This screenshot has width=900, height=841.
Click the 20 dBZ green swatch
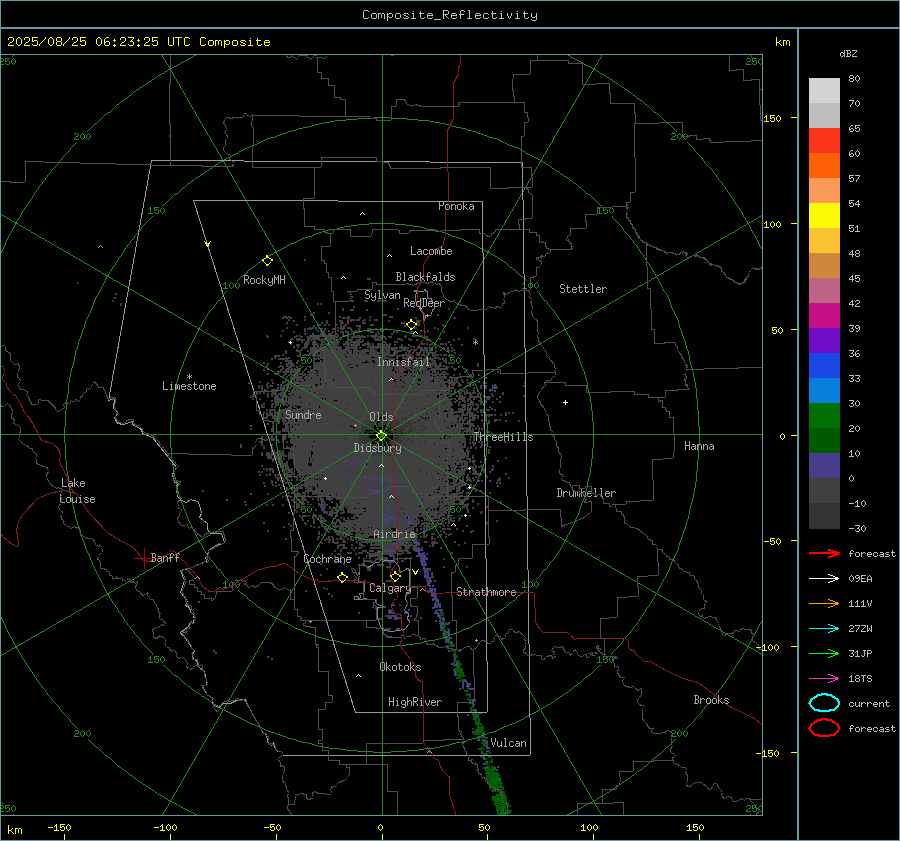click(x=824, y=416)
